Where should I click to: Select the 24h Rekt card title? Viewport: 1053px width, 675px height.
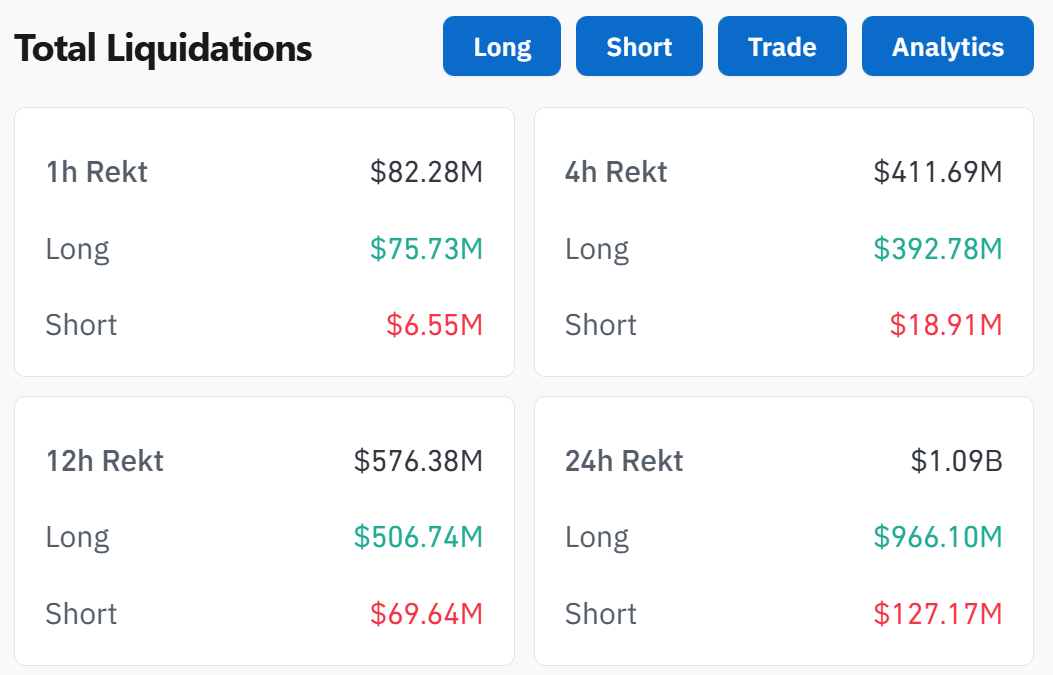tap(624, 461)
